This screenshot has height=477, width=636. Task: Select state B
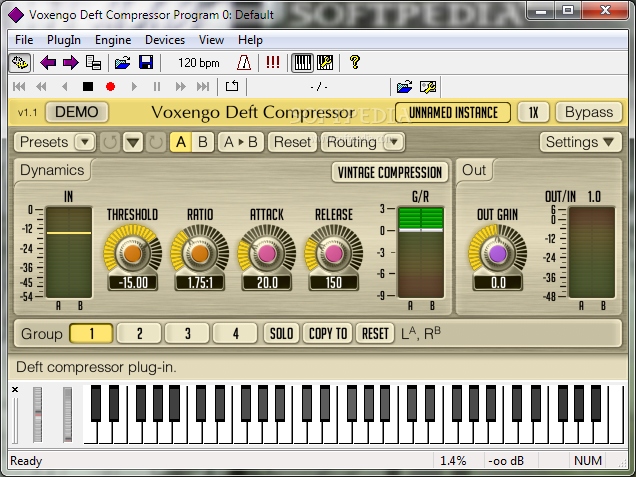pos(202,142)
